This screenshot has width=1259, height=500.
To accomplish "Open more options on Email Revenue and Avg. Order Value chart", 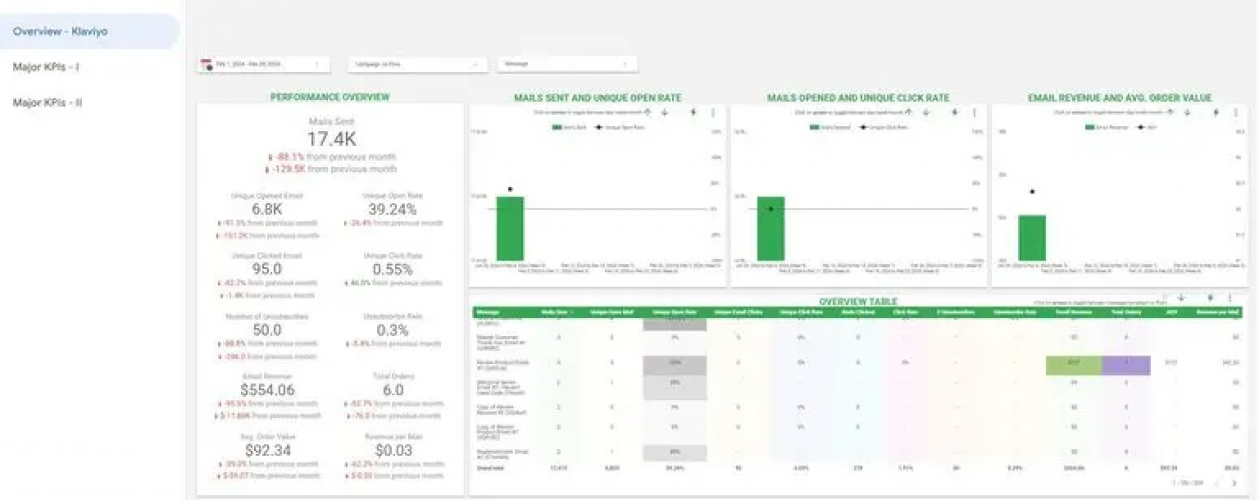I will tap(1235, 112).
